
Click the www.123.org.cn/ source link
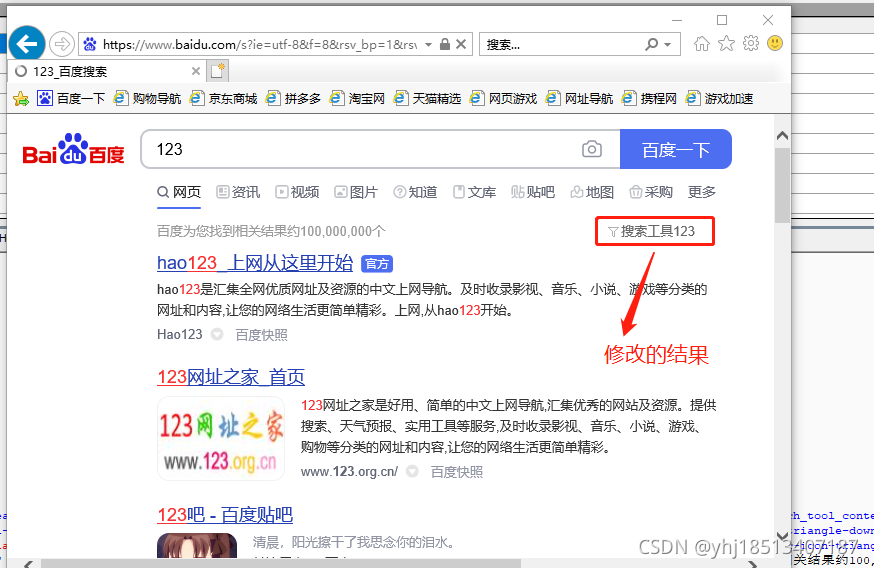[x=349, y=472]
